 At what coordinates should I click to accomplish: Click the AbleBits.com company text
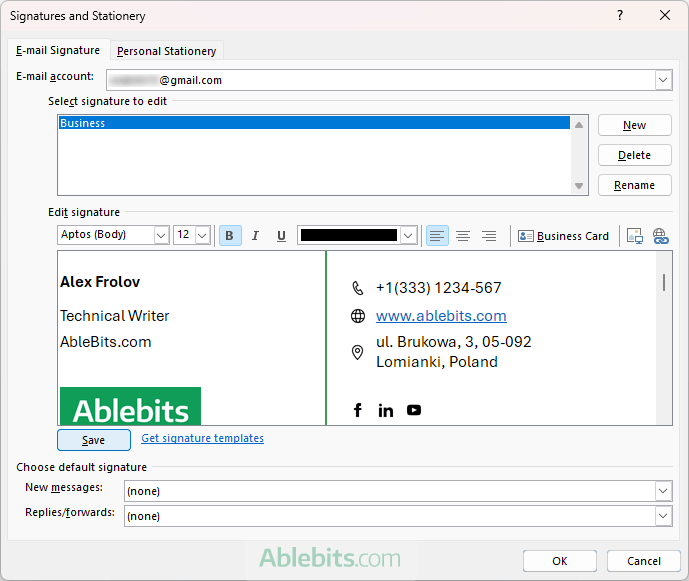point(105,342)
